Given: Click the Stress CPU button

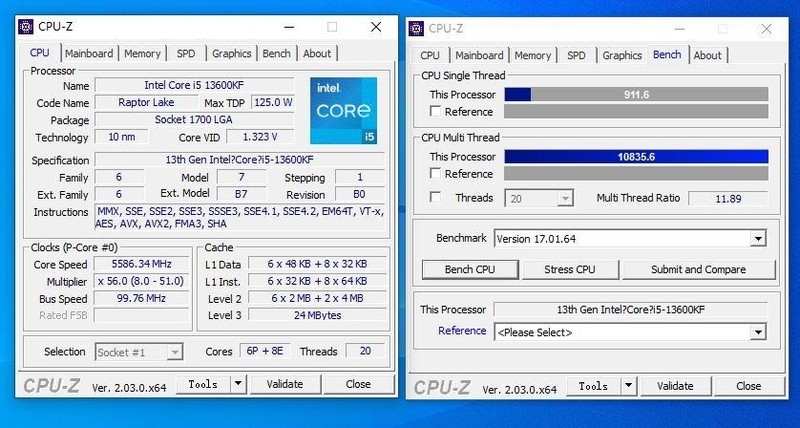Looking at the screenshot, I should [x=570, y=270].
